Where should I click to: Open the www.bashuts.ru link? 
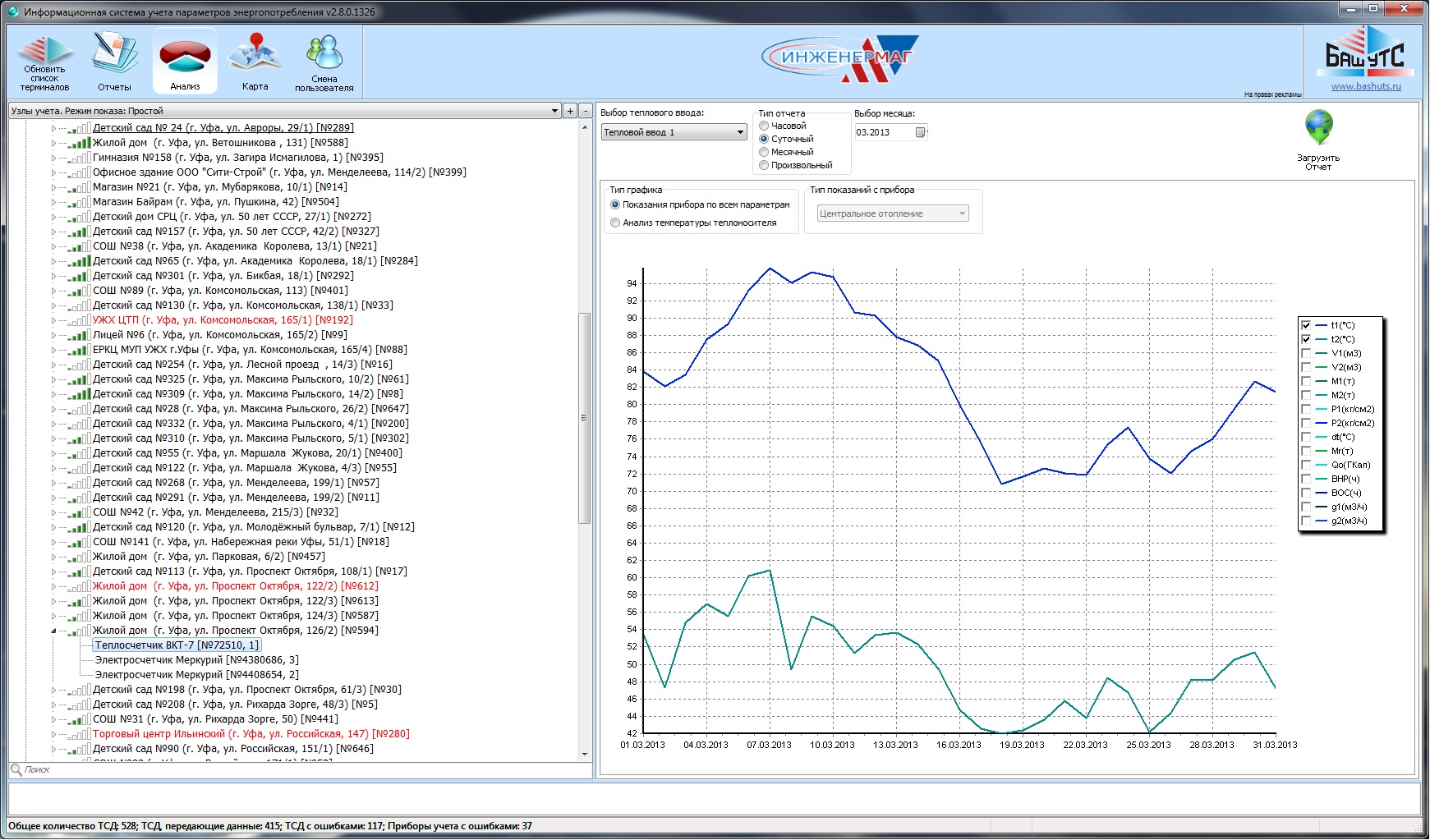point(1366,86)
